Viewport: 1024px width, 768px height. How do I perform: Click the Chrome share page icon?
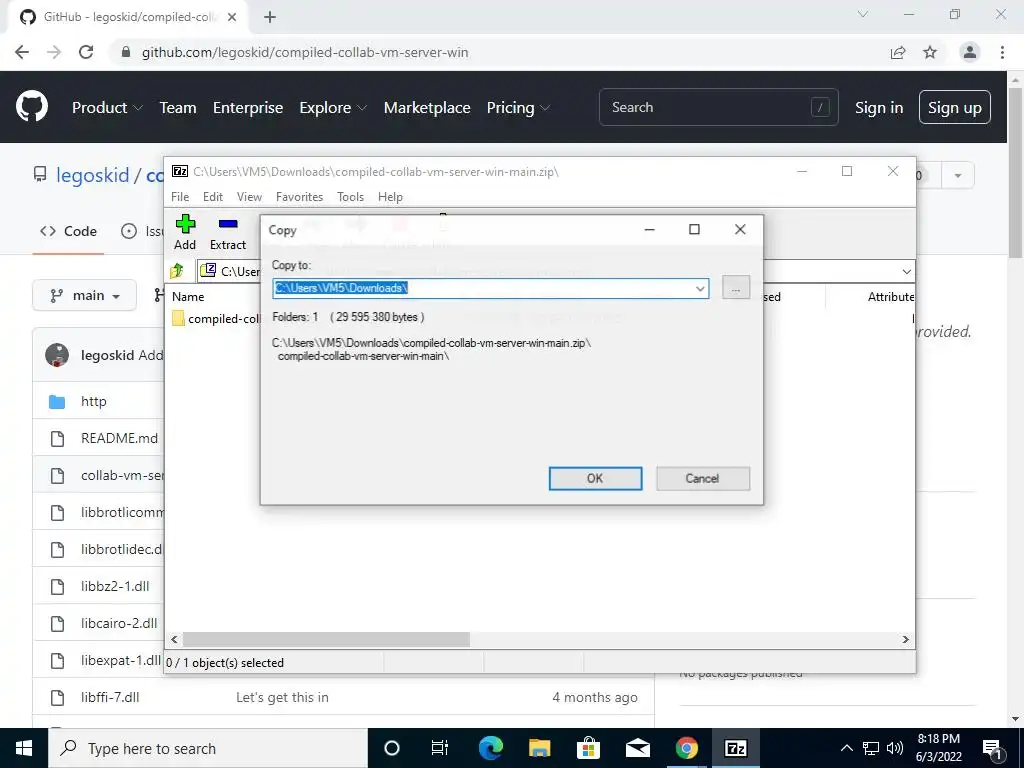(x=898, y=52)
